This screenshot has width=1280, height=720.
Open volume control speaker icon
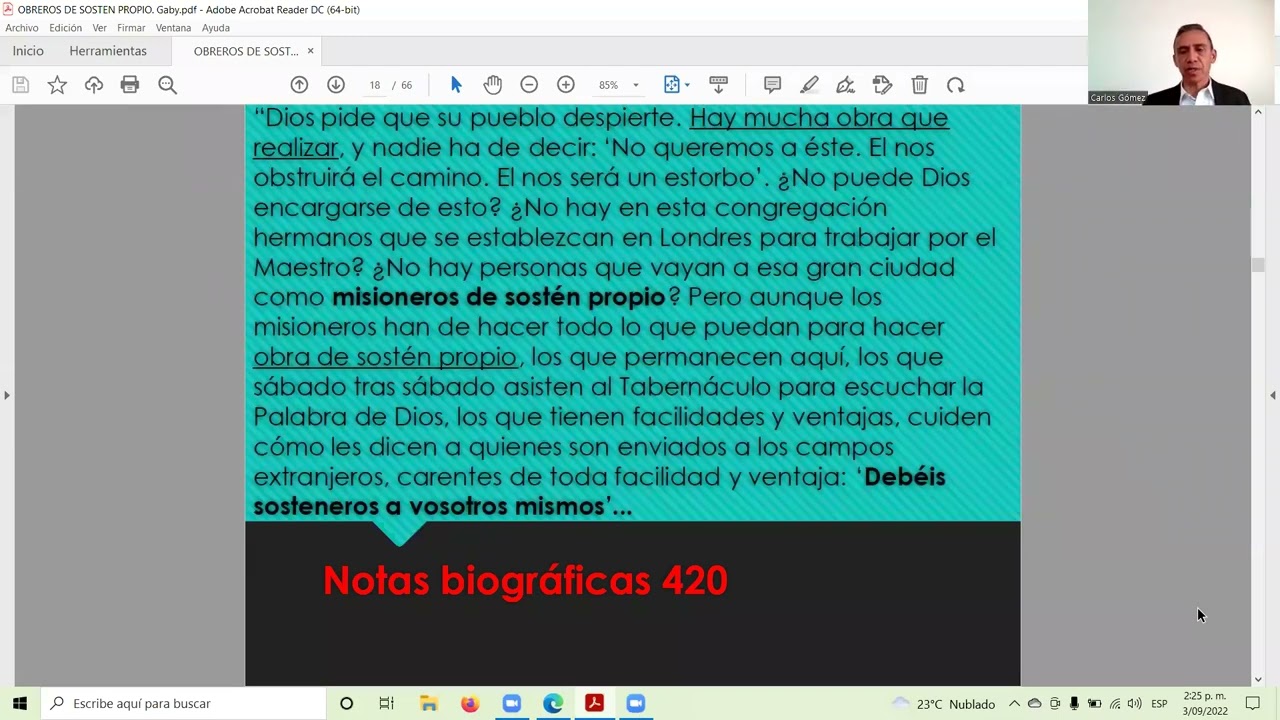[x=1134, y=704]
